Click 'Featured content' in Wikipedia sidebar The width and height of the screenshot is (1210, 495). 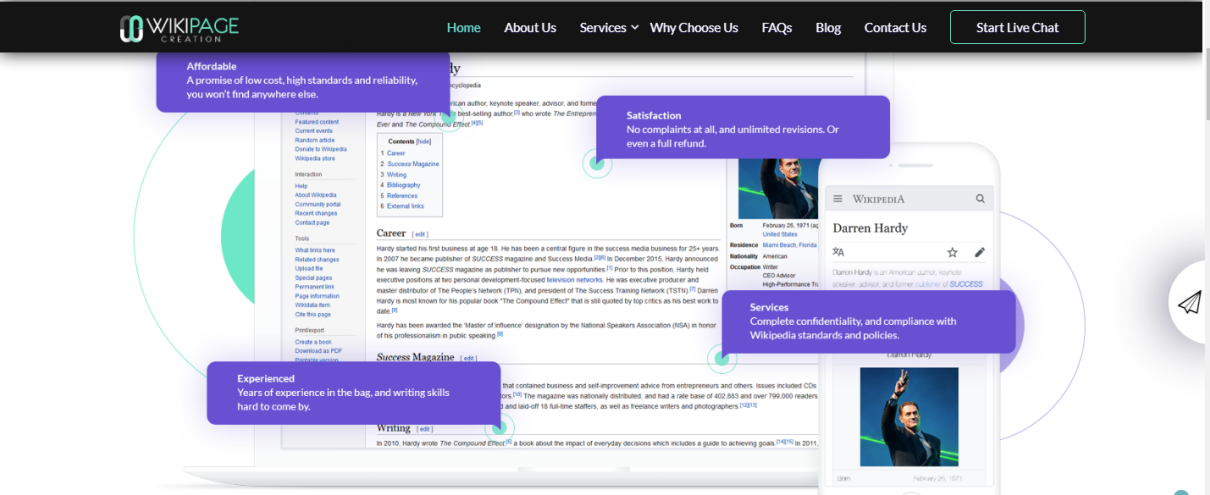click(316, 122)
